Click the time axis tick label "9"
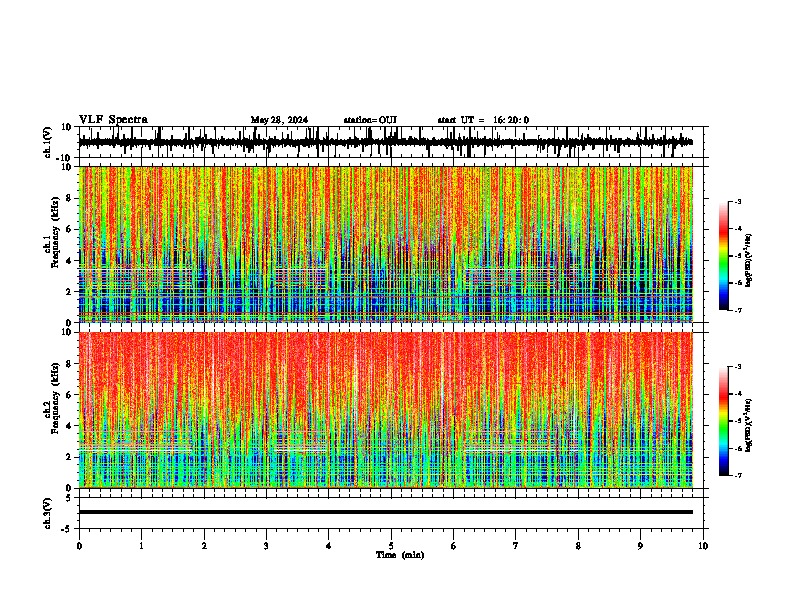 click(x=640, y=546)
